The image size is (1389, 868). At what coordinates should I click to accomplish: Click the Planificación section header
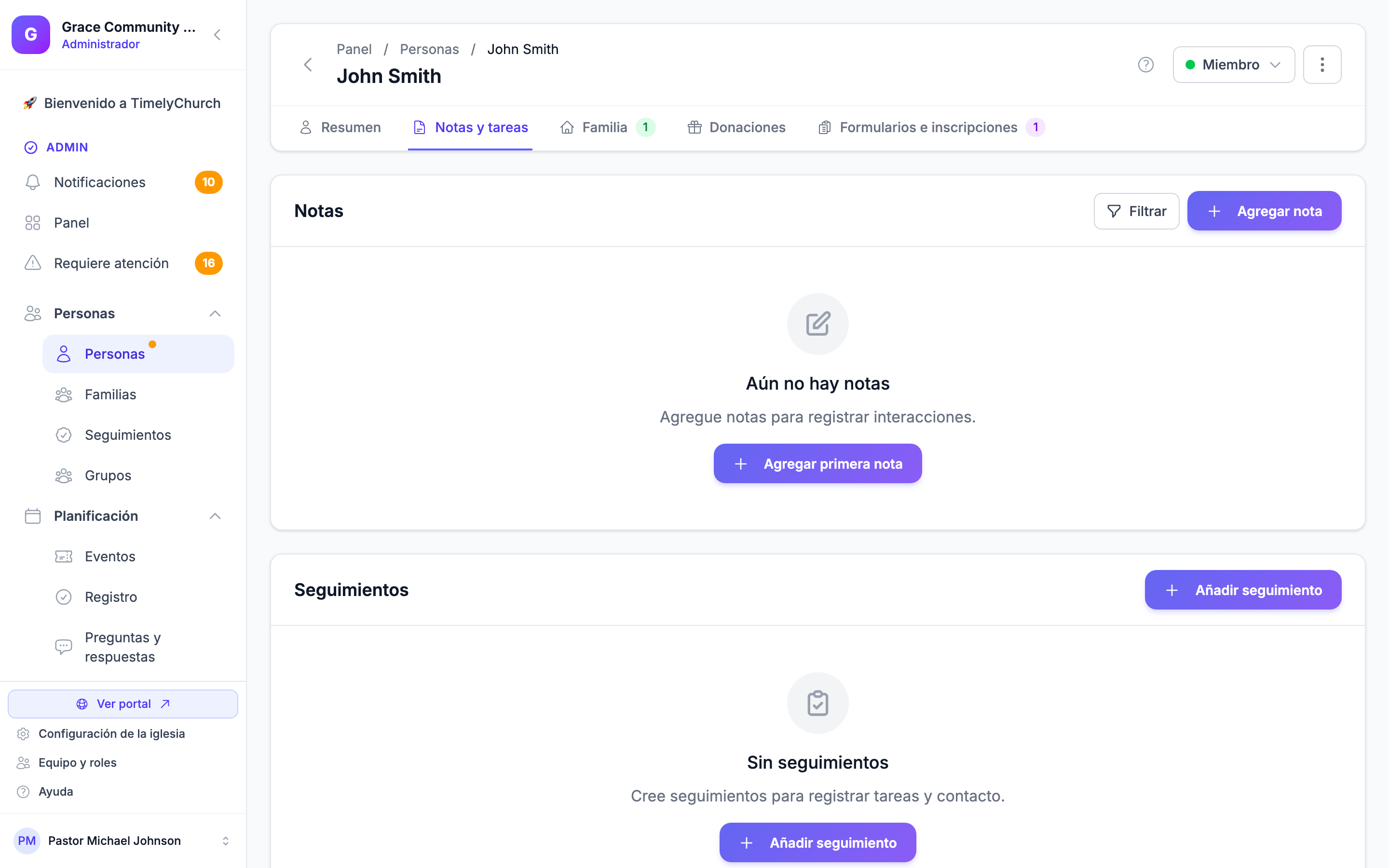123,516
